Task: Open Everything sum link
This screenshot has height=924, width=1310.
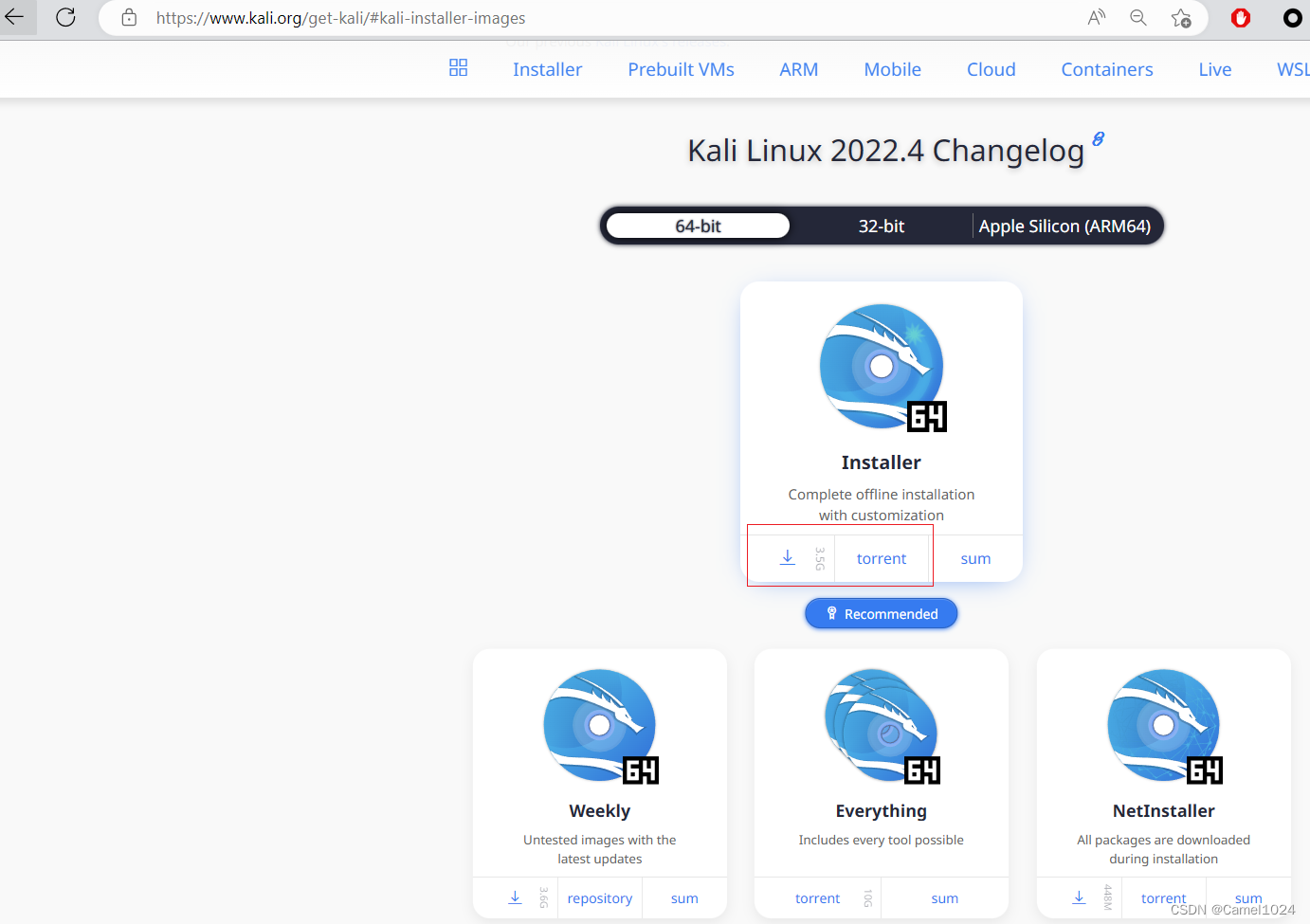Action: [944, 897]
